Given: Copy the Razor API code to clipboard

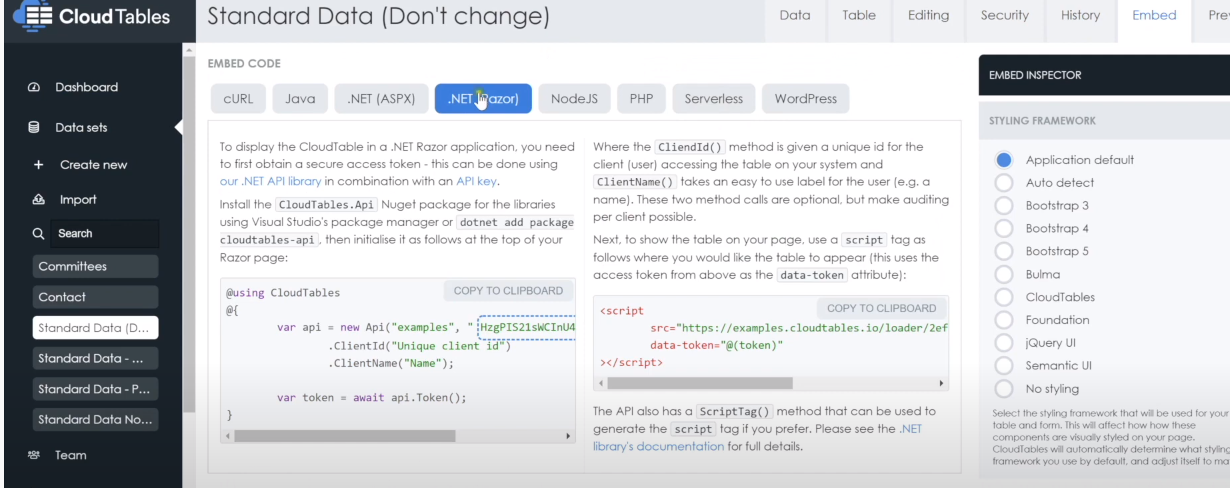Looking at the screenshot, I should (508, 291).
